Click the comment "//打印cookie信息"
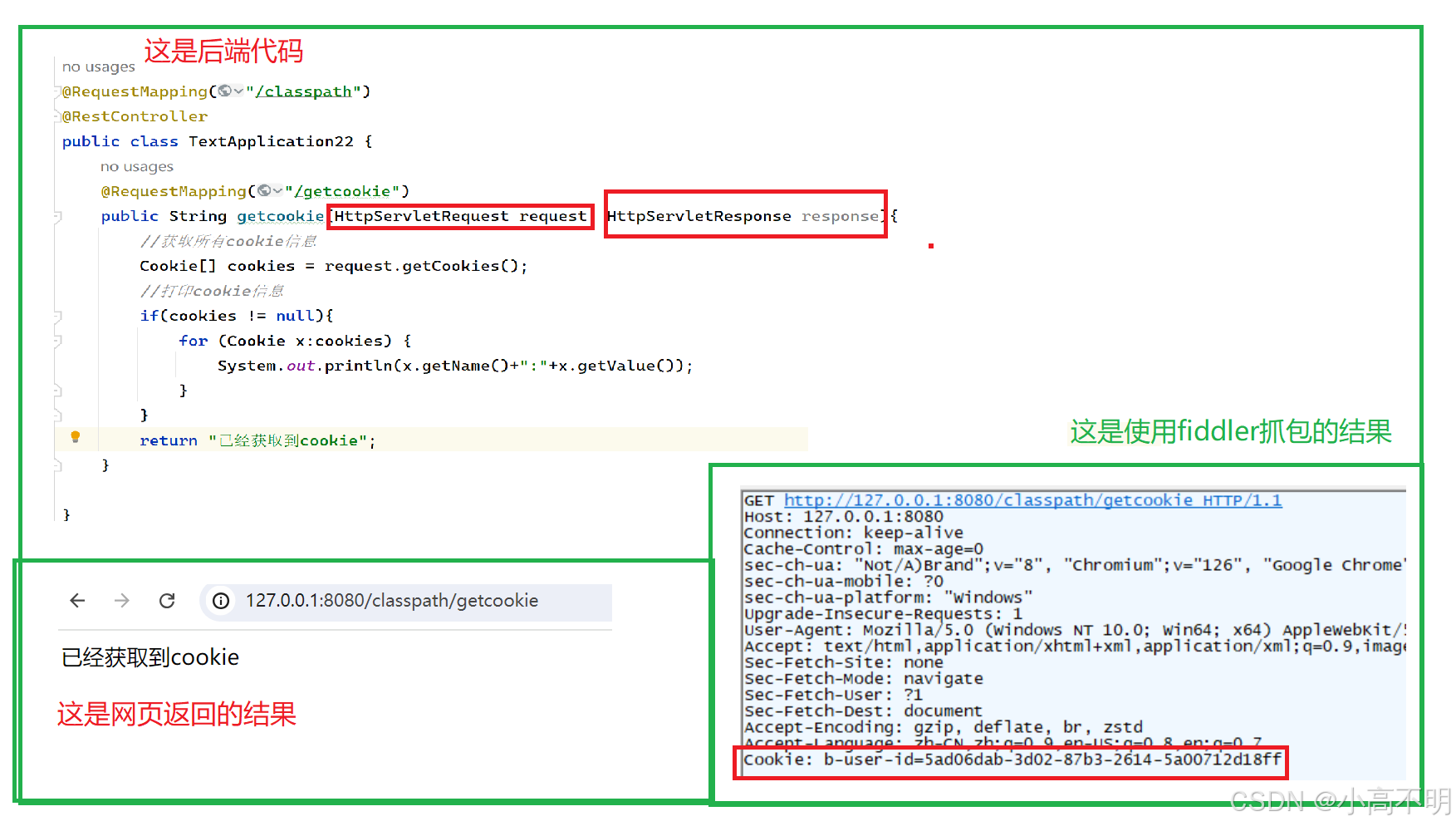Screen dimensions: 1456x826 click(212, 291)
